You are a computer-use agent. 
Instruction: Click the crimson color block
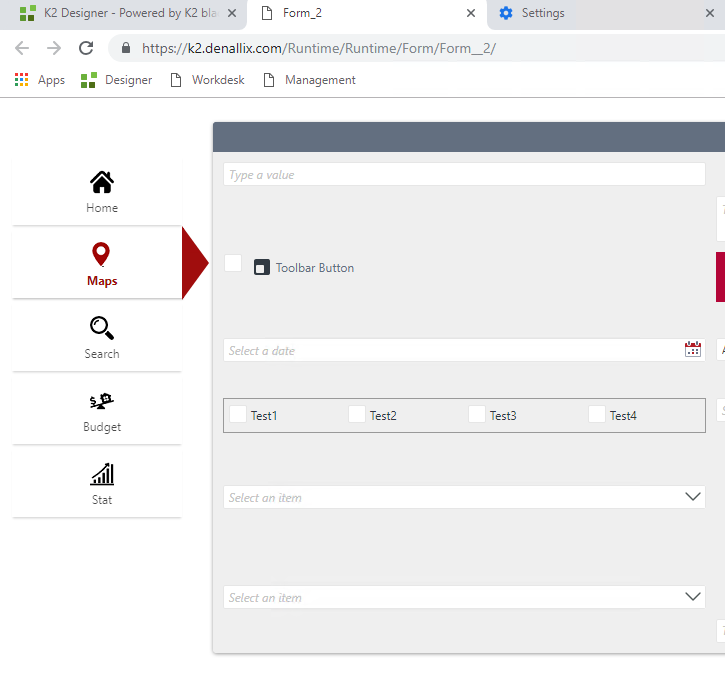[720, 276]
